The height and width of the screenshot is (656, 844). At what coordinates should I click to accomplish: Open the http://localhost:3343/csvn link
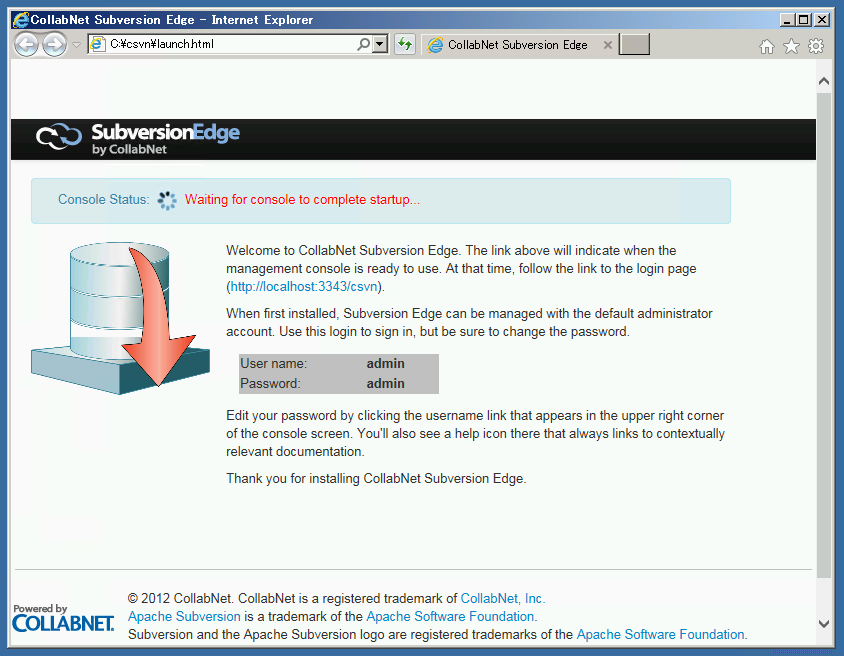point(304,286)
